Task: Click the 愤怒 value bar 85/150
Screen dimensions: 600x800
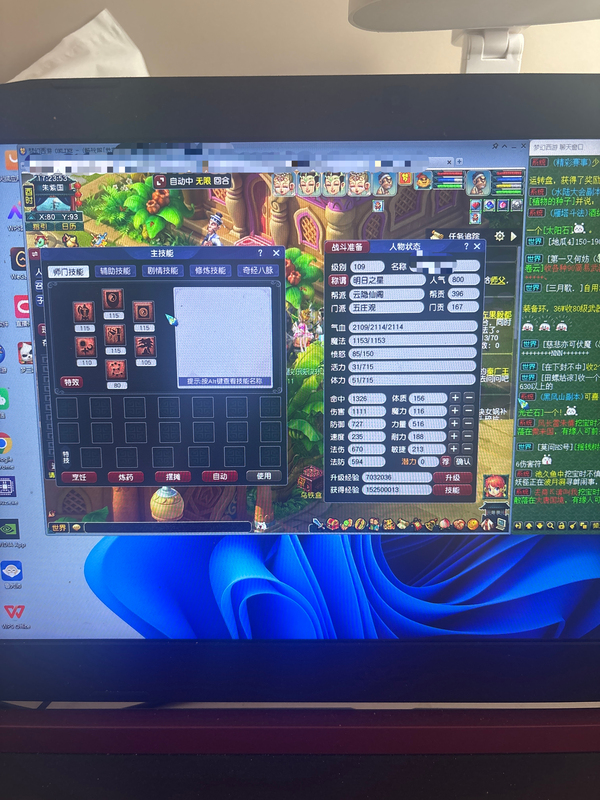Action: (x=413, y=354)
